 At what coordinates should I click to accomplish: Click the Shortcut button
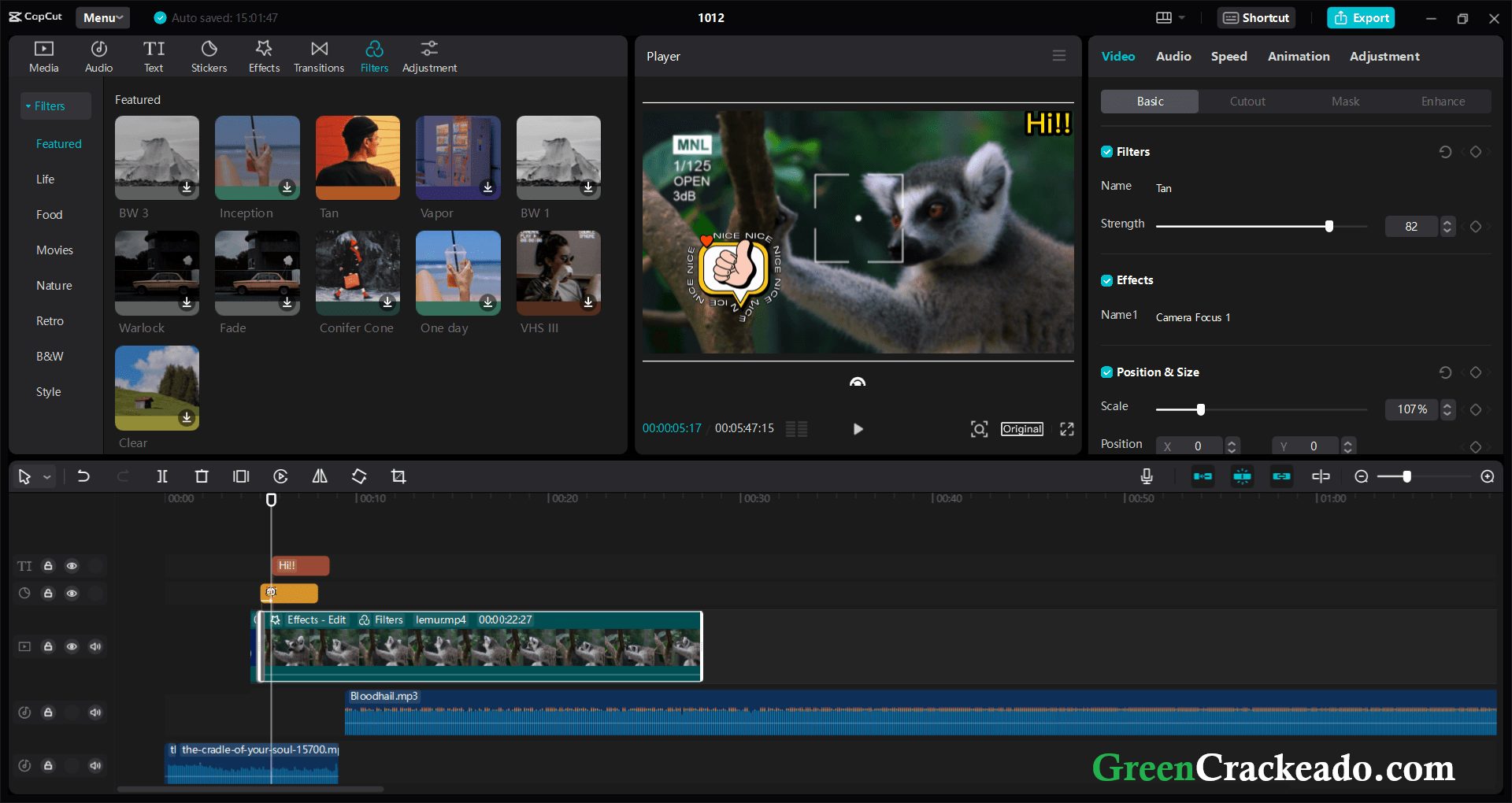(1256, 17)
